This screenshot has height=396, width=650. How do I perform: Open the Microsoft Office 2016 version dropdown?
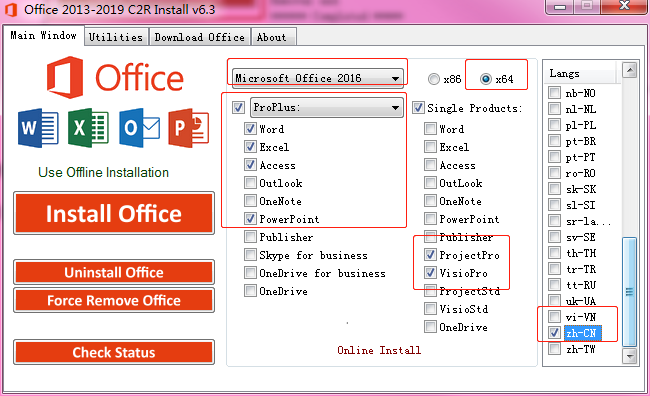coord(318,78)
